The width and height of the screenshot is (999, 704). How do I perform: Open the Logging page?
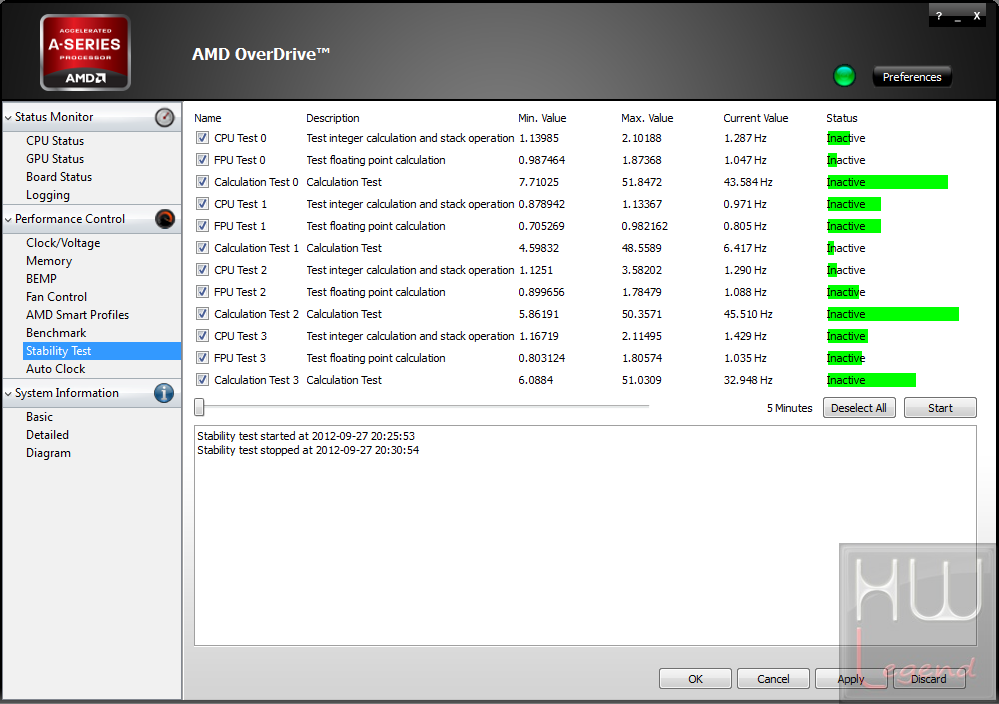48,195
